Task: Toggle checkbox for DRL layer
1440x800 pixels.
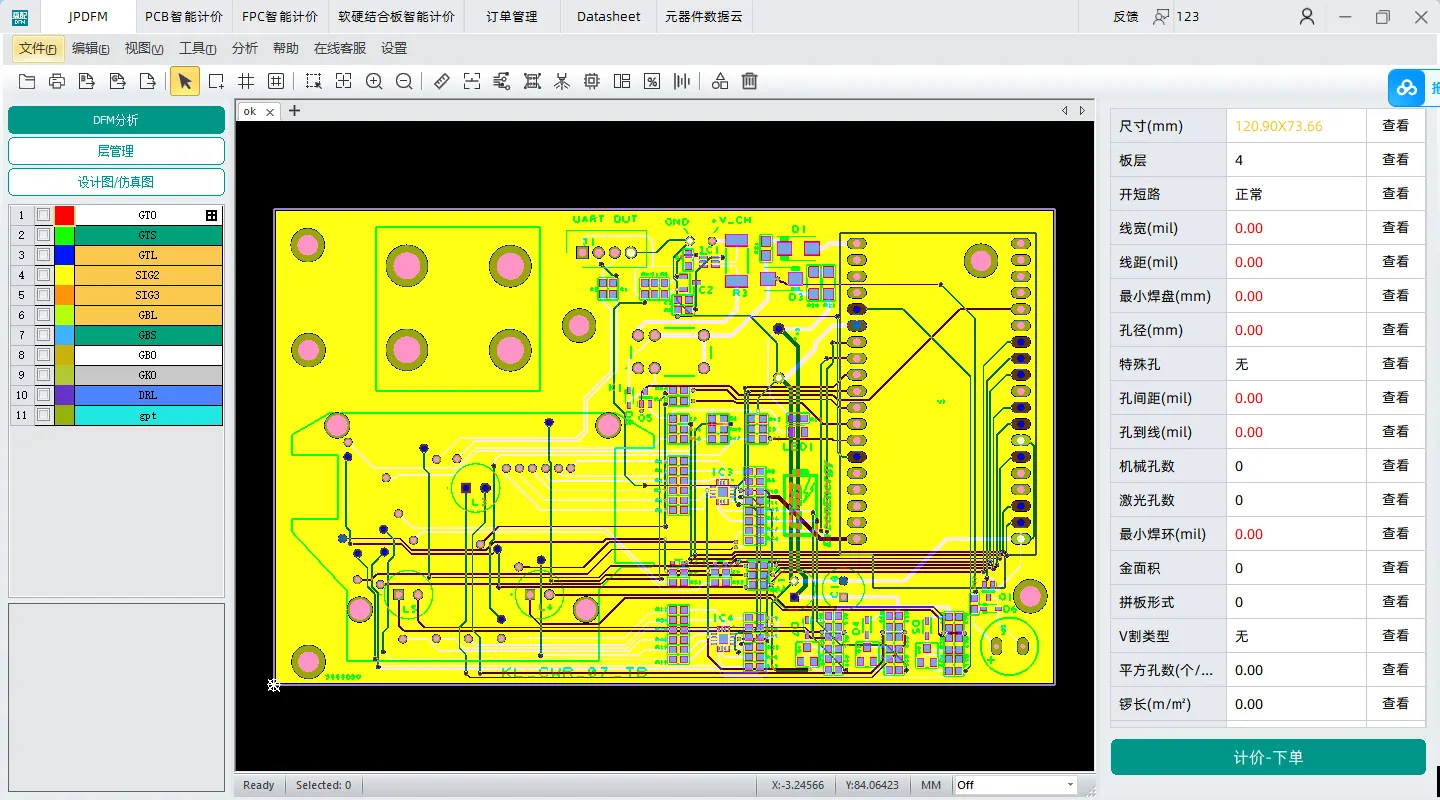Action: [43, 395]
